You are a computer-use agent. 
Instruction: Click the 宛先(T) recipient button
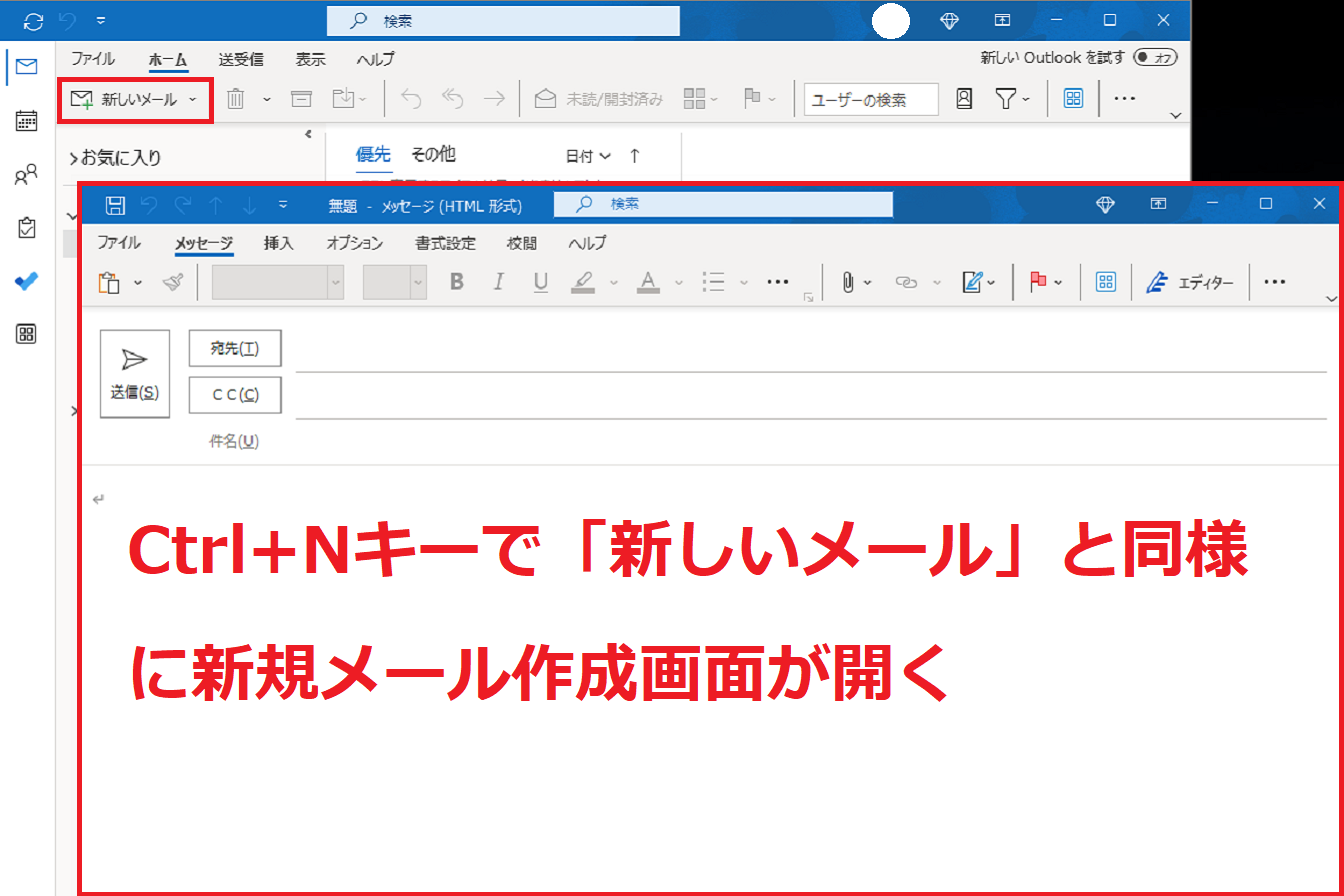click(x=235, y=348)
